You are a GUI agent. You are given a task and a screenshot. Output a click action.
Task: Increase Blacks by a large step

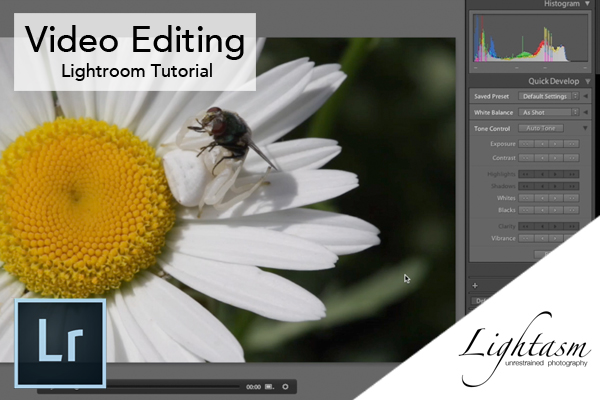point(571,210)
